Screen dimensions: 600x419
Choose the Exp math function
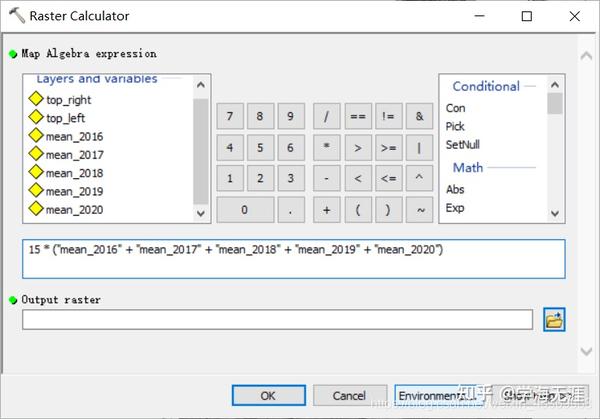tap(455, 208)
